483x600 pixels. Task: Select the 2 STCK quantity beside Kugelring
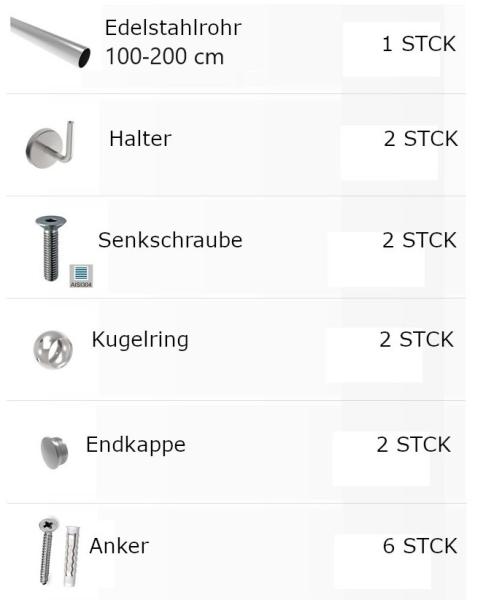pos(416,340)
